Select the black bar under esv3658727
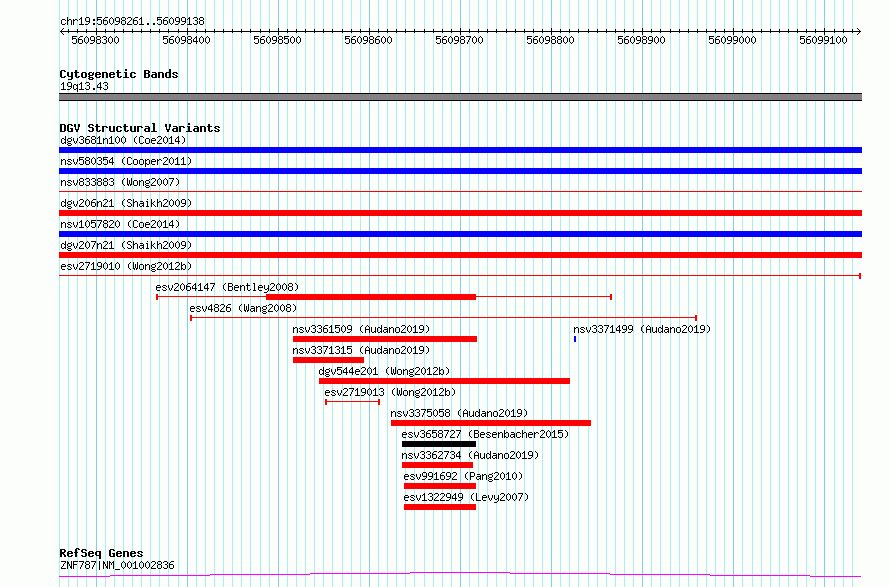 pos(439,444)
